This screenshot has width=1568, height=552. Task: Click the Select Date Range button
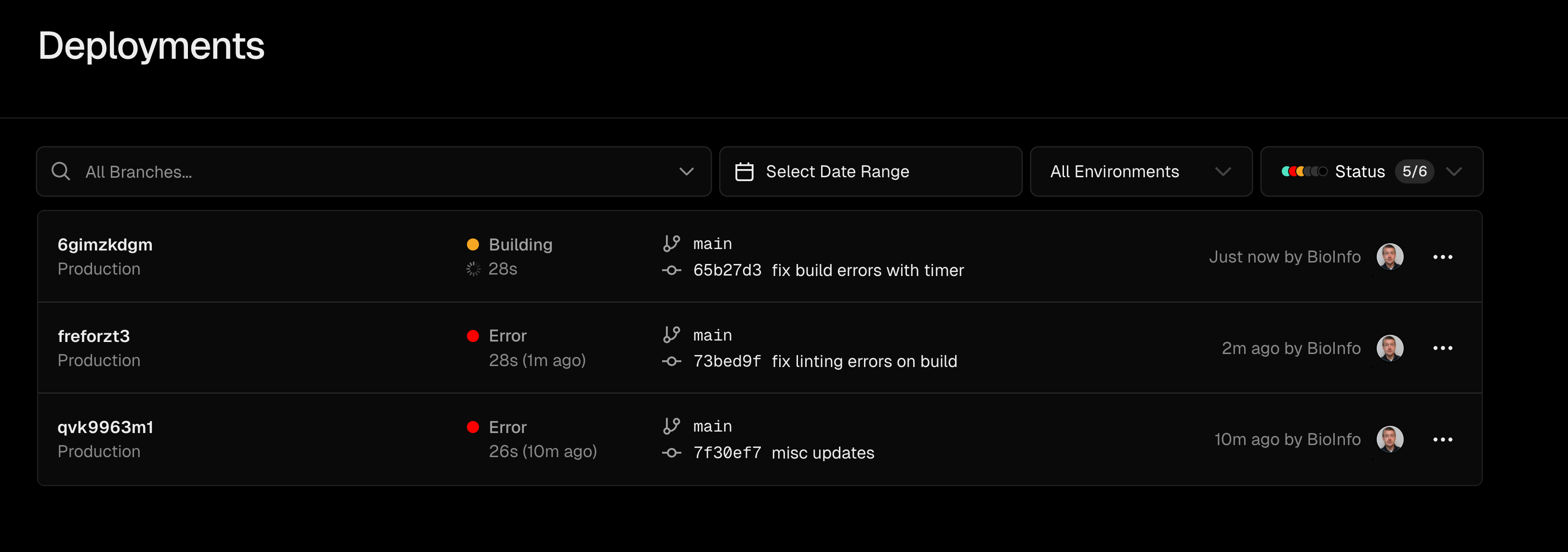tap(870, 171)
